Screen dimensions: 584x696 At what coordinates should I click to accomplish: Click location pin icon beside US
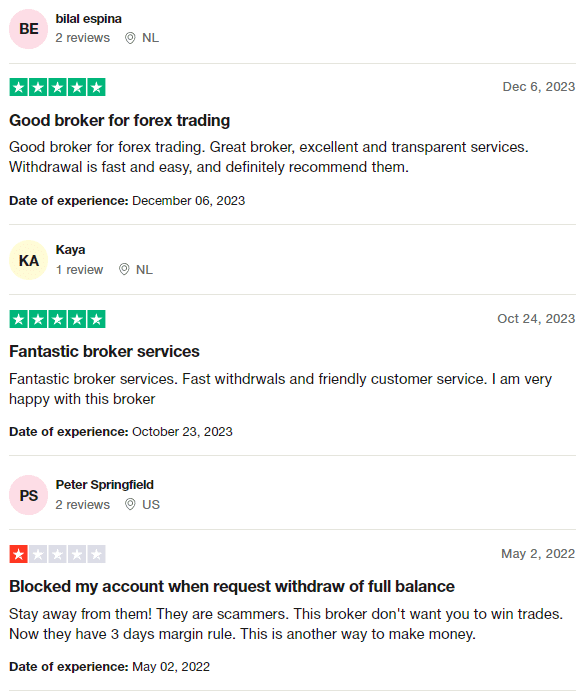(130, 504)
